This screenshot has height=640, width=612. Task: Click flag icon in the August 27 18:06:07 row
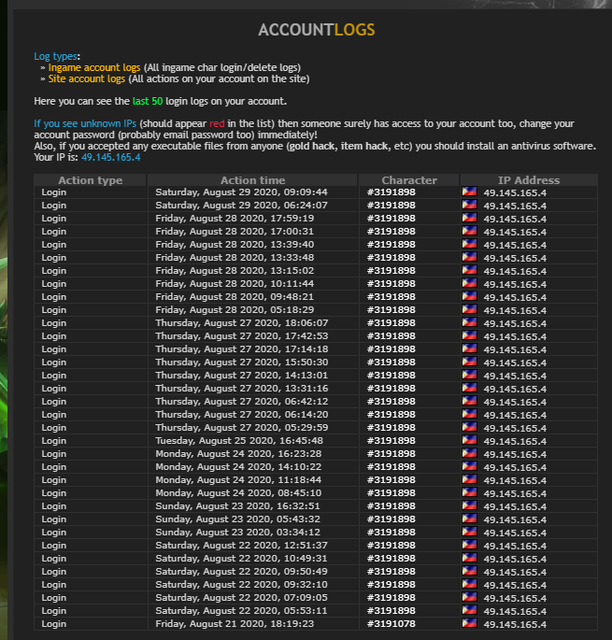click(x=469, y=322)
